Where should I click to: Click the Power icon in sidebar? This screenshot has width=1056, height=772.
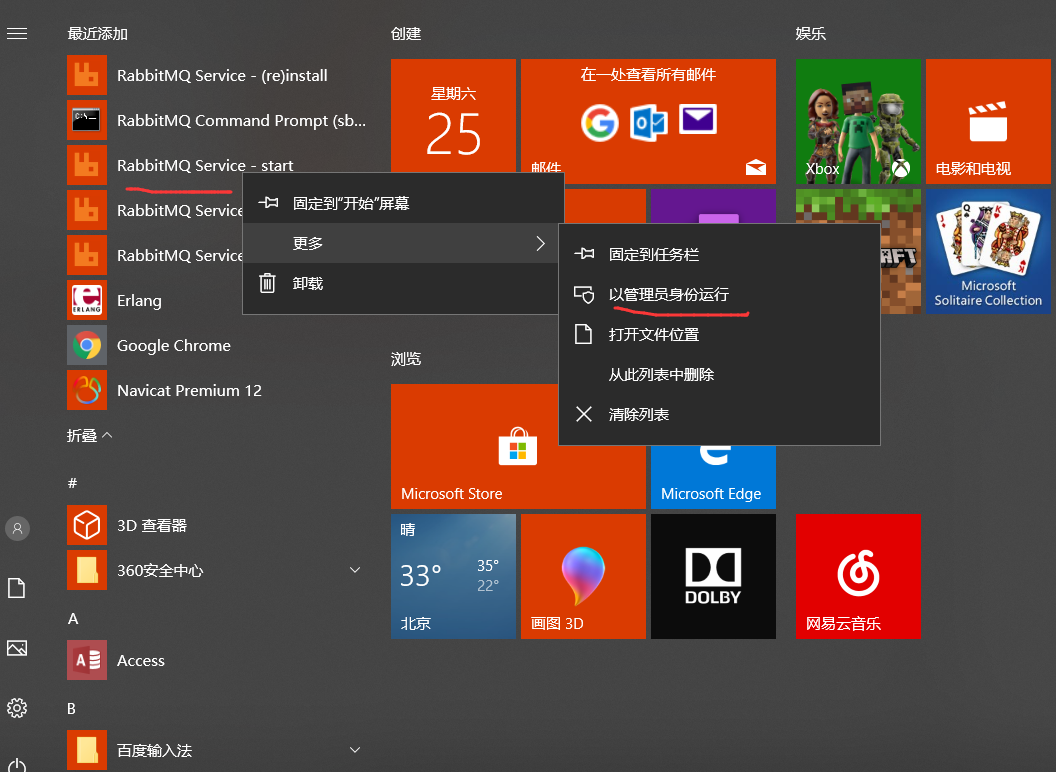(17, 766)
